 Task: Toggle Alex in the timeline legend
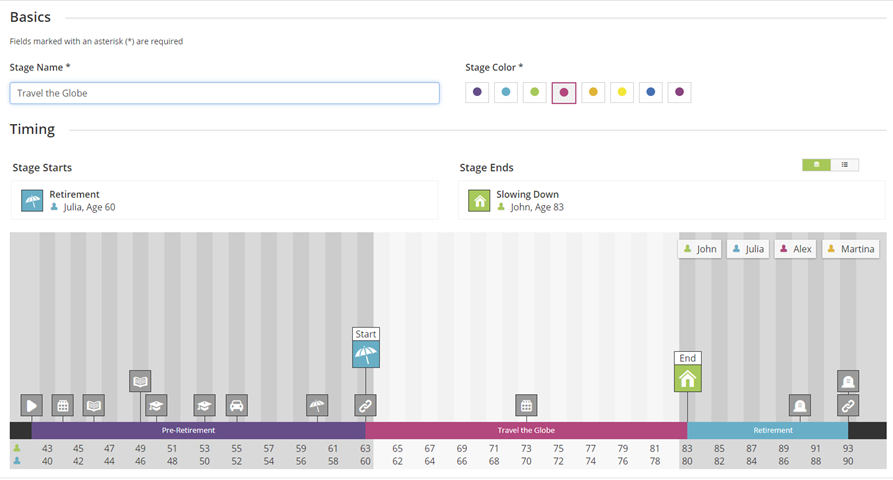pyautogui.click(x=796, y=249)
